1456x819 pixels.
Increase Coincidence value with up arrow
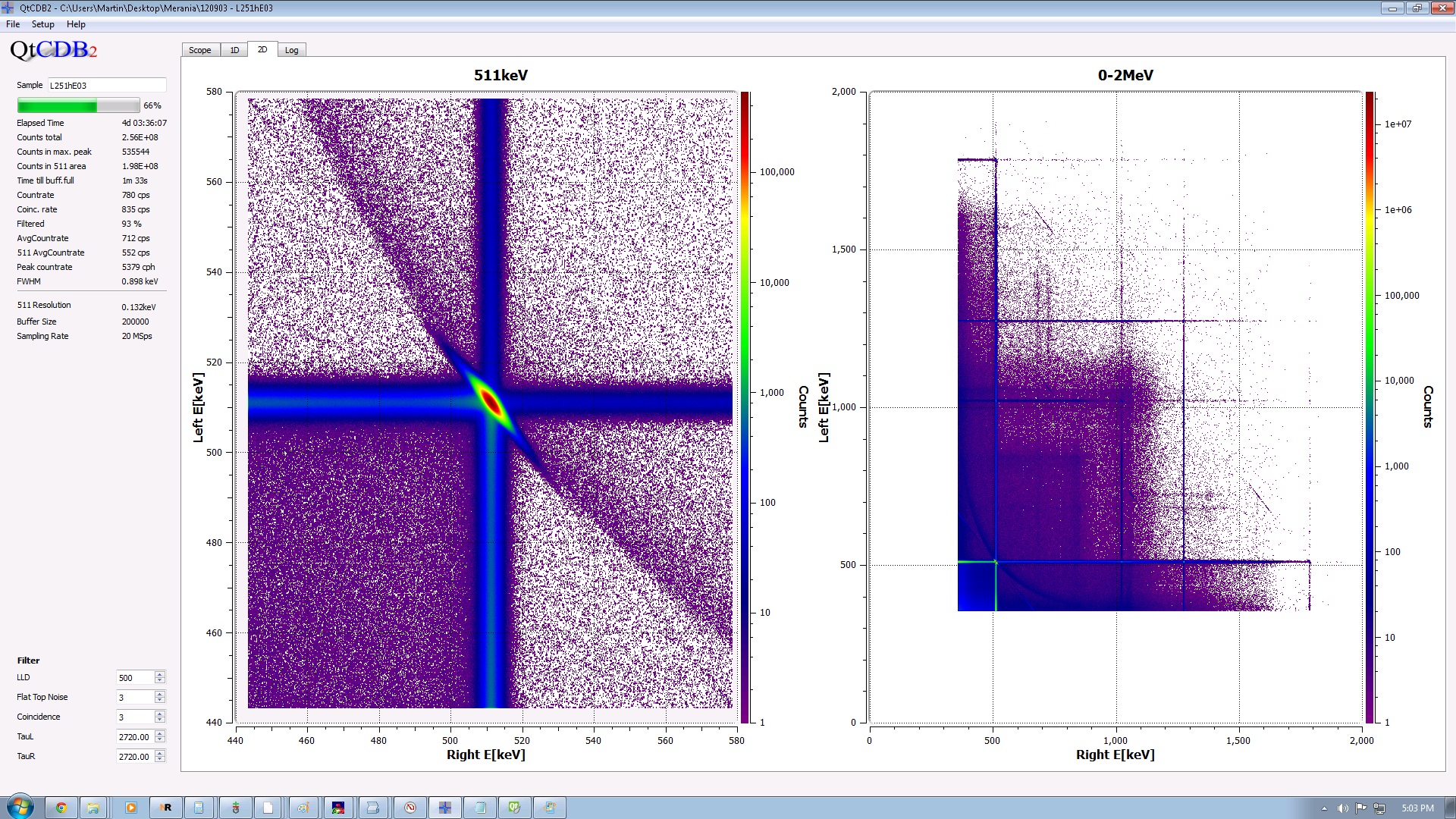[159, 714]
